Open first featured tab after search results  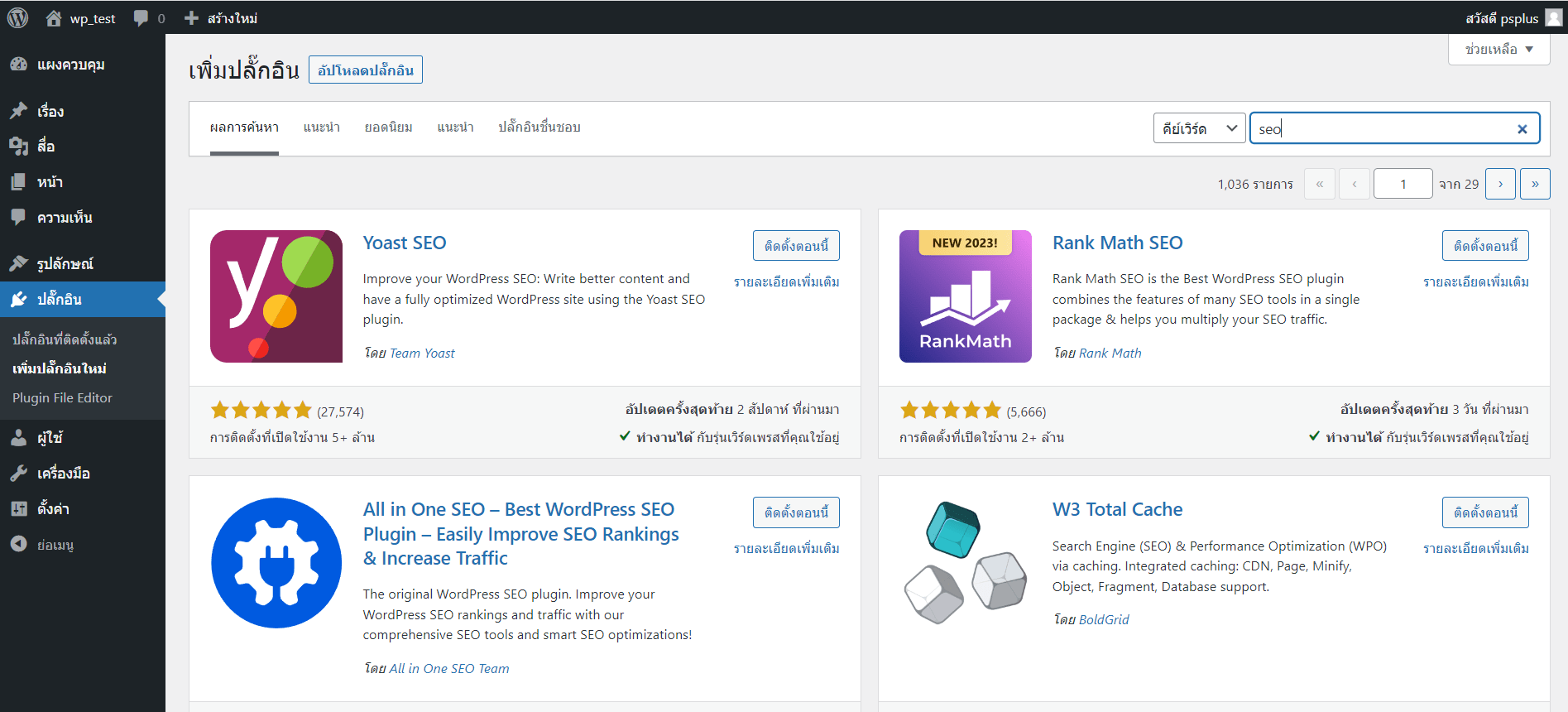click(x=322, y=127)
